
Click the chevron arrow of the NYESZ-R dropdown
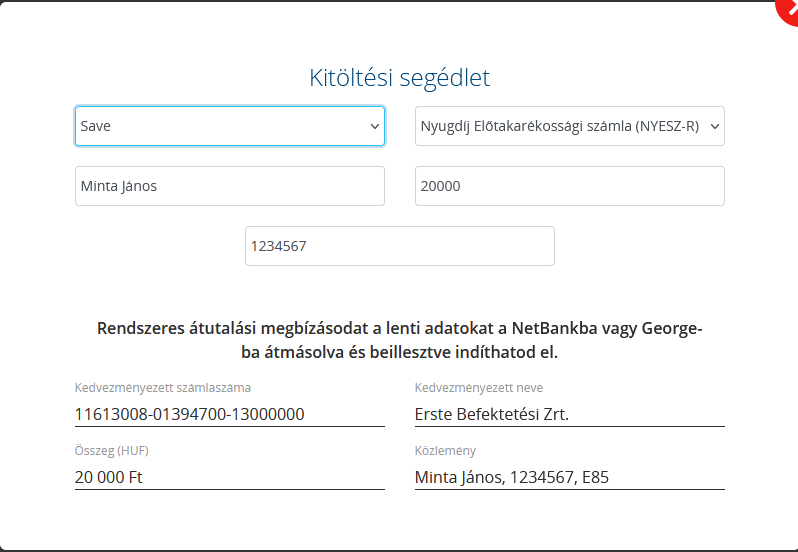(715, 127)
